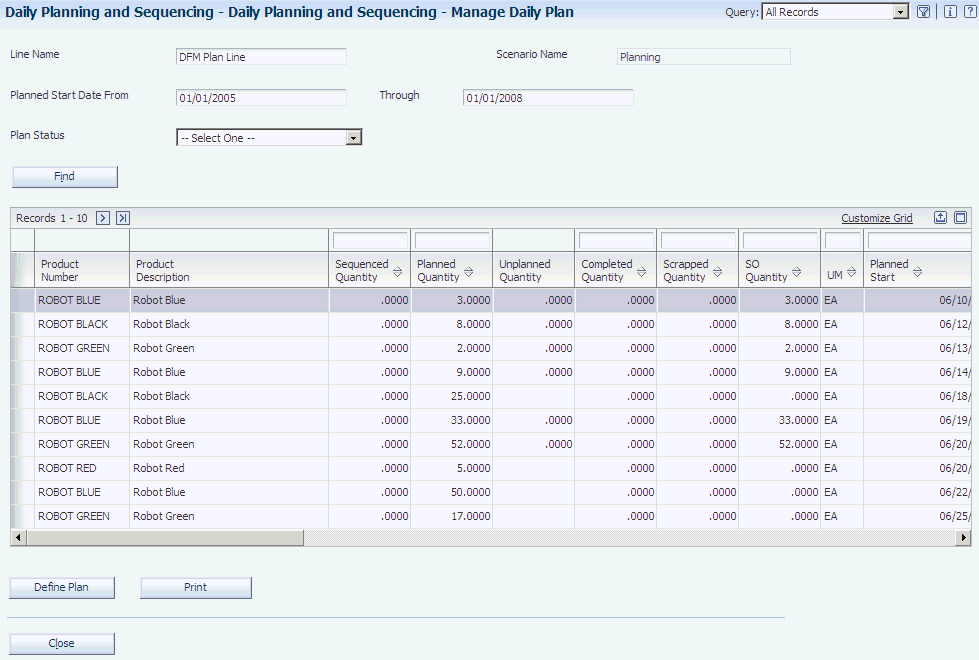Sort by SO Quantity column icon
979x660 pixels.
[x=798, y=271]
